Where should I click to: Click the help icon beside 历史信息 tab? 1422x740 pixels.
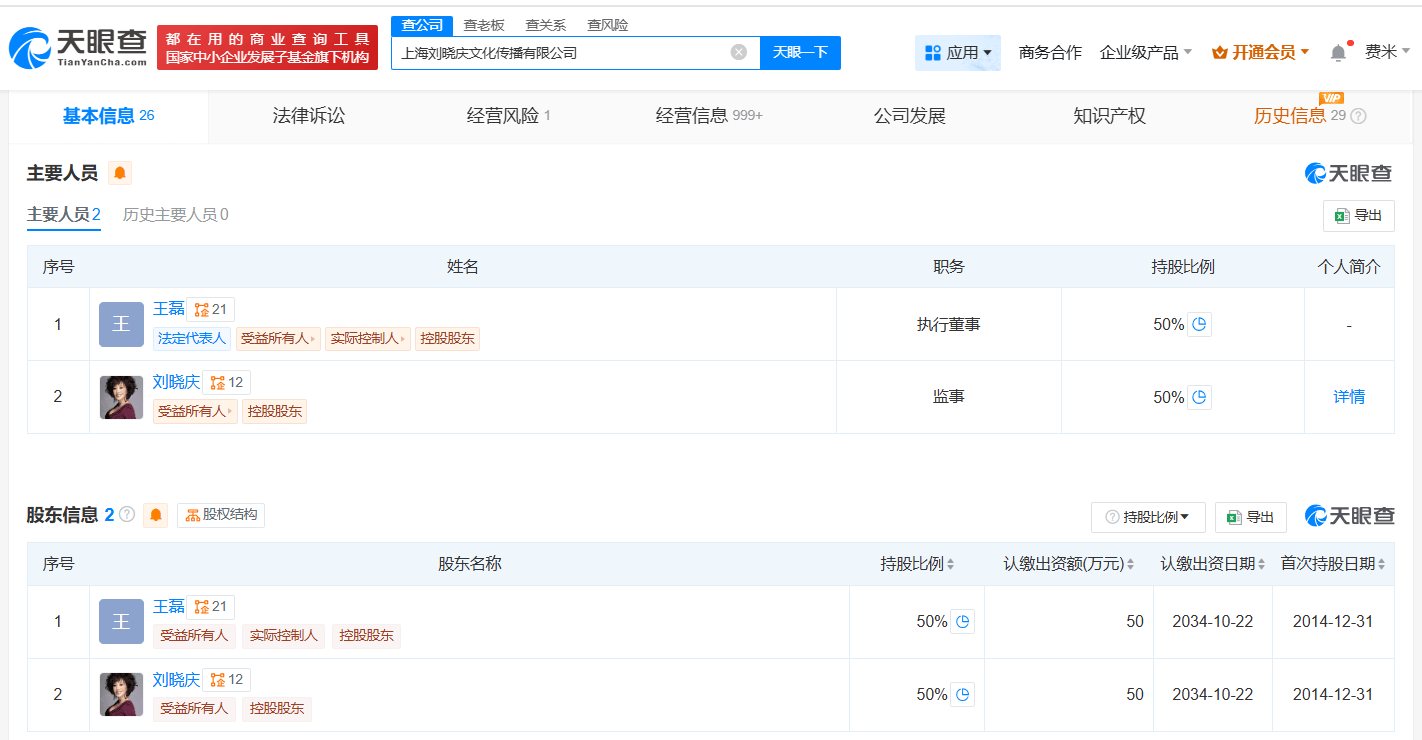coord(1357,116)
